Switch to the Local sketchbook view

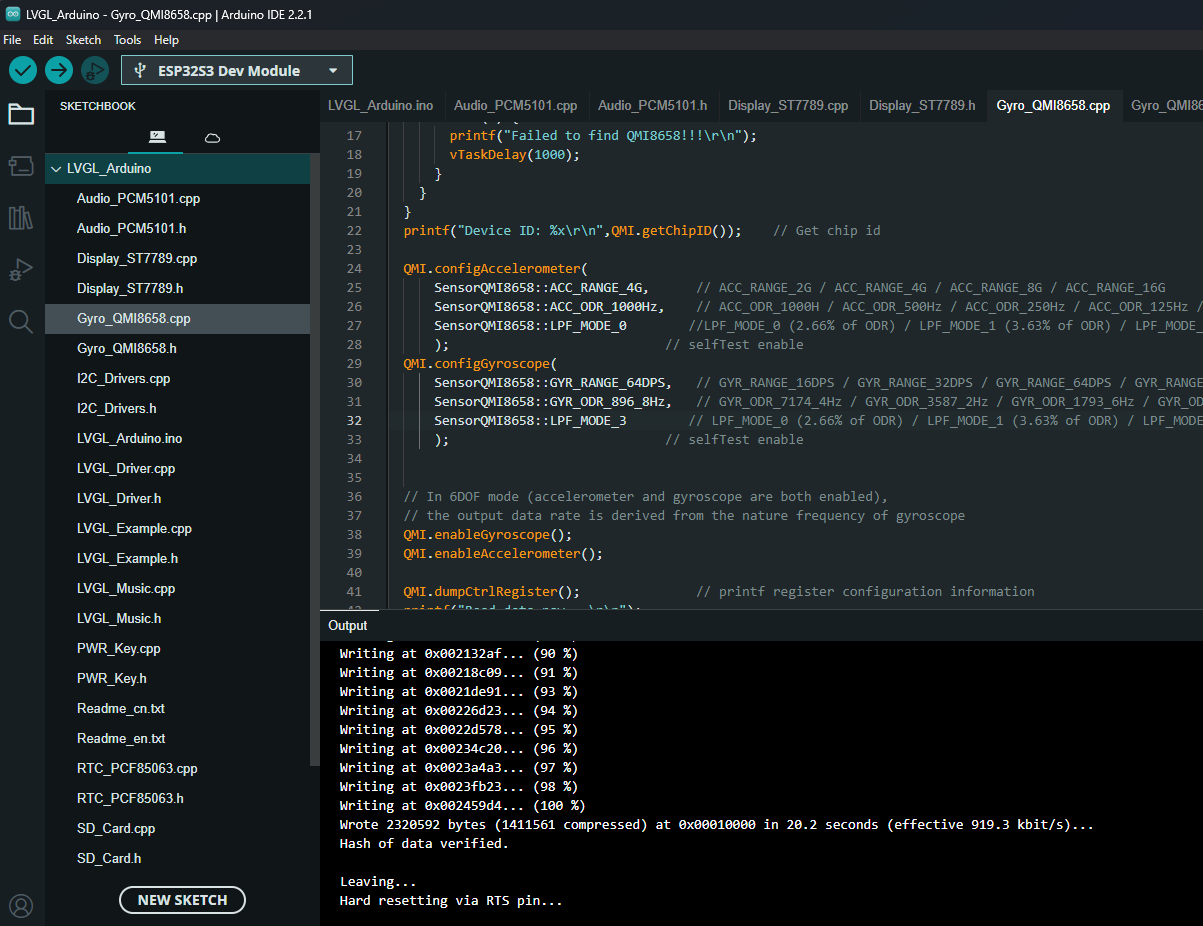(155, 137)
